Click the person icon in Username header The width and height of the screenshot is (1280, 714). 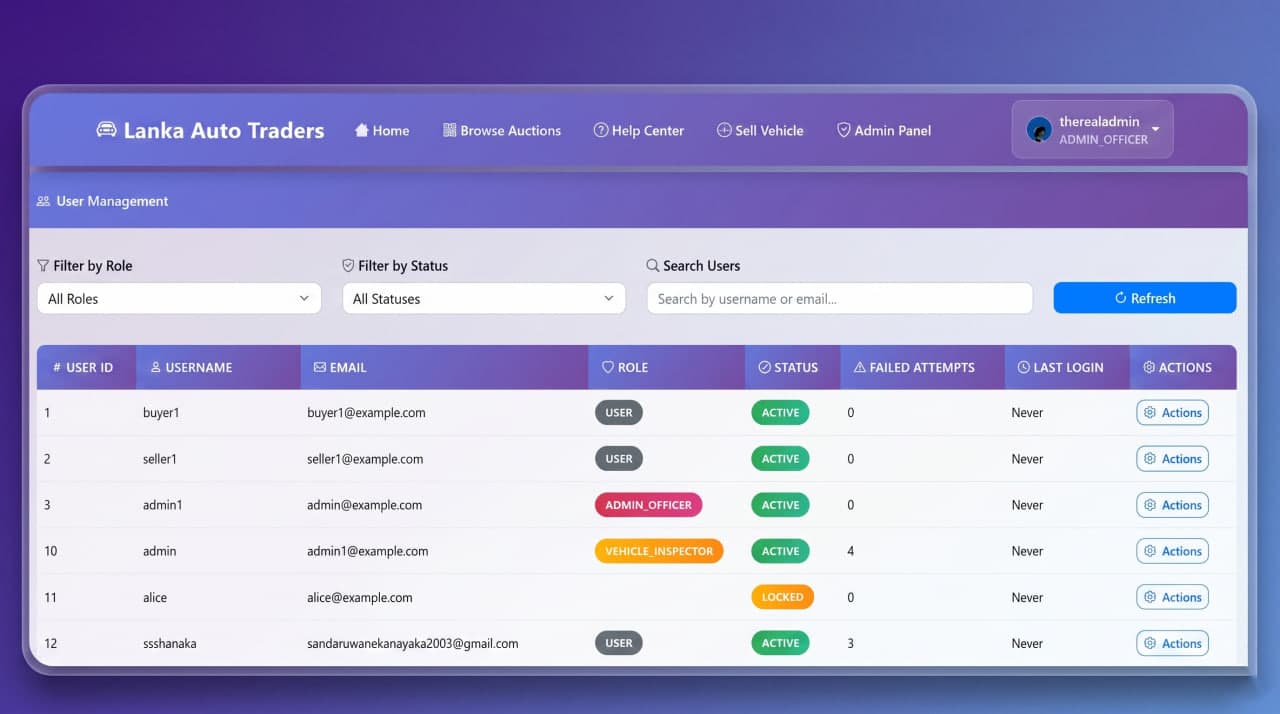155,368
